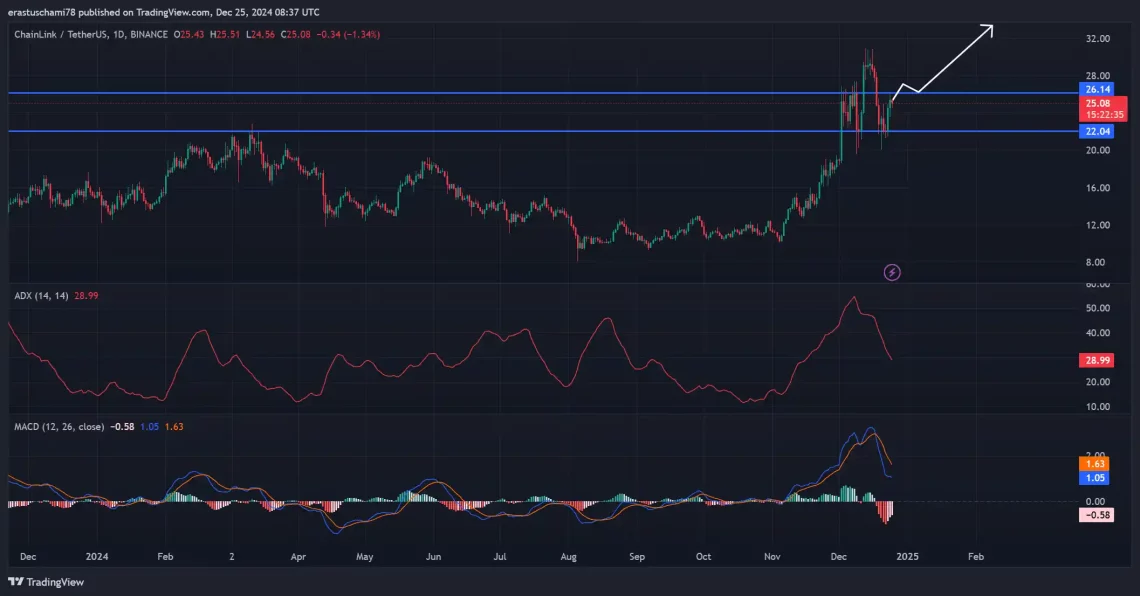Click the -0.58 histogram value badge
This screenshot has height=596, width=1140.
click(1094, 514)
